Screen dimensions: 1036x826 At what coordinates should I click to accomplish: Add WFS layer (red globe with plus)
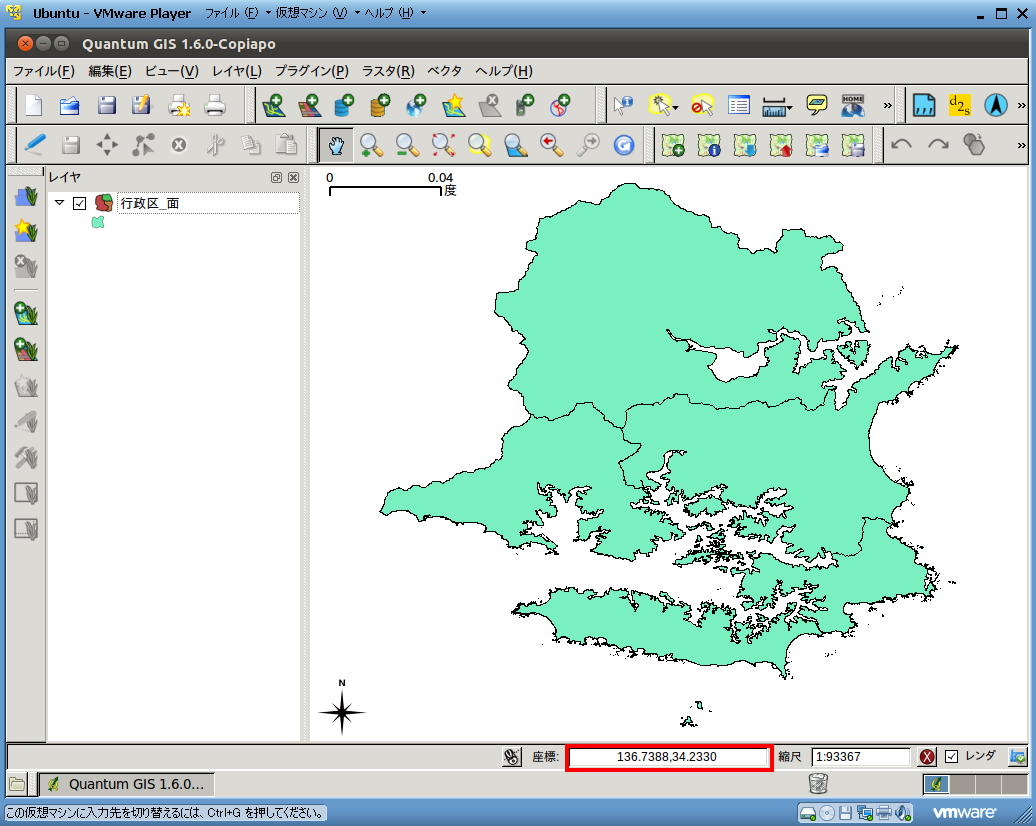[x=560, y=105]
